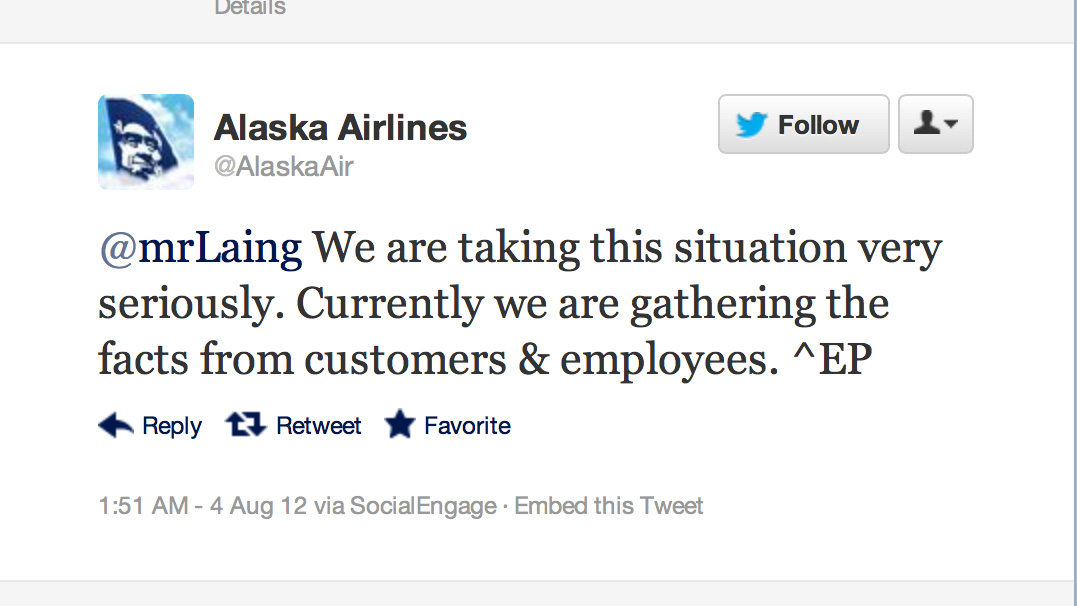Select the Reply text action
Image resolution: width=1077 pixels, height=606 pixels.
pos(172,426)
